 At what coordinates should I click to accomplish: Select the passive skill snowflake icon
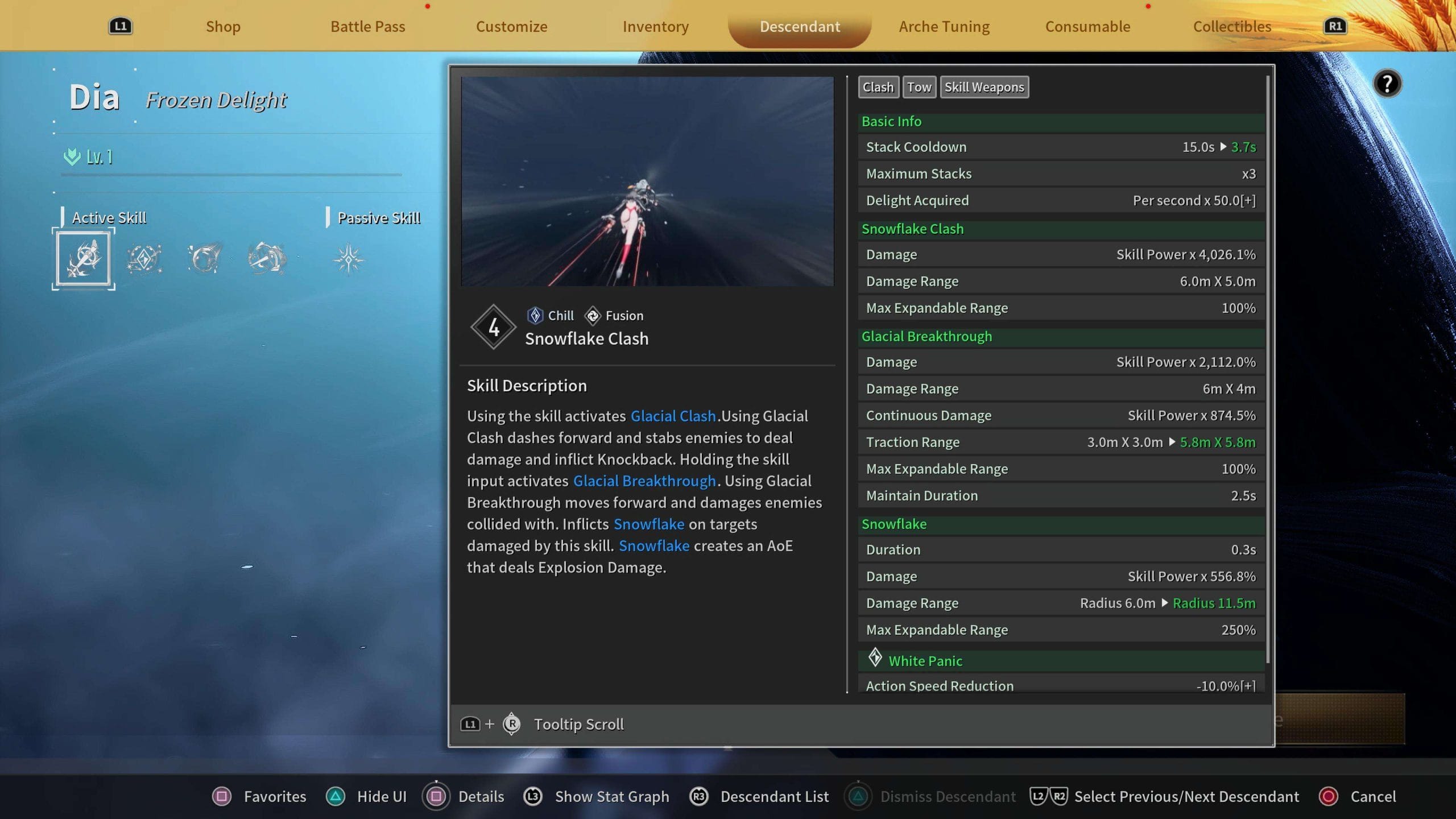click(x=348, y=259)
